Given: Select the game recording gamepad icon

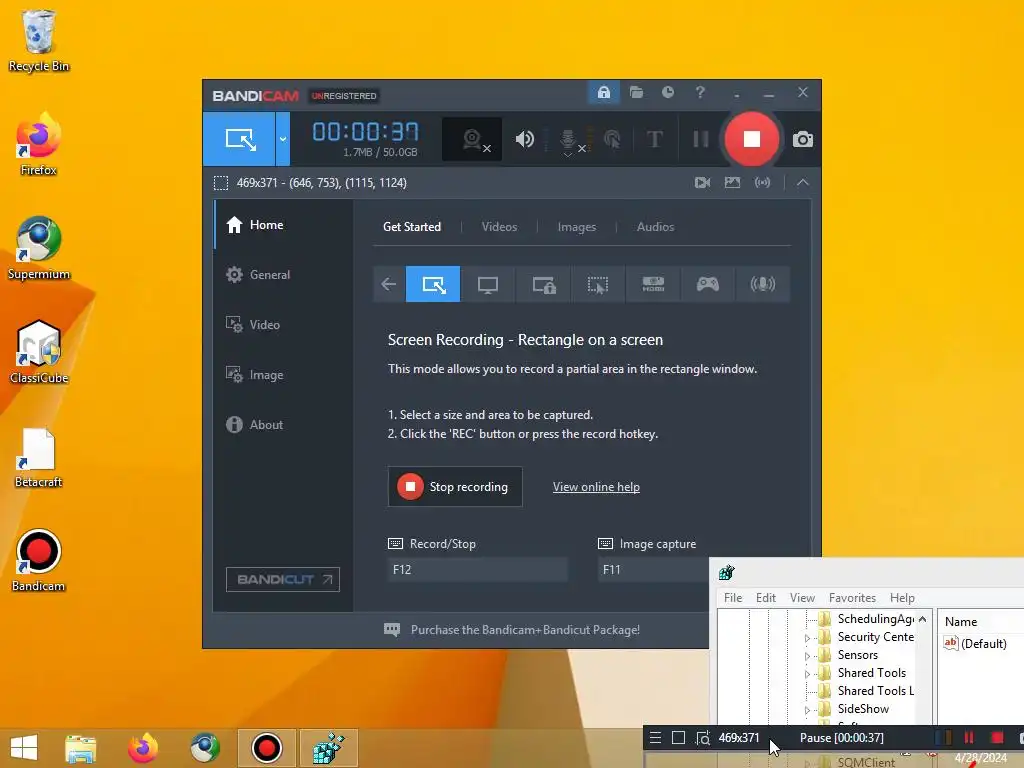Looking at the screenshot, I should pyautogui.click(x=708, y=284).
